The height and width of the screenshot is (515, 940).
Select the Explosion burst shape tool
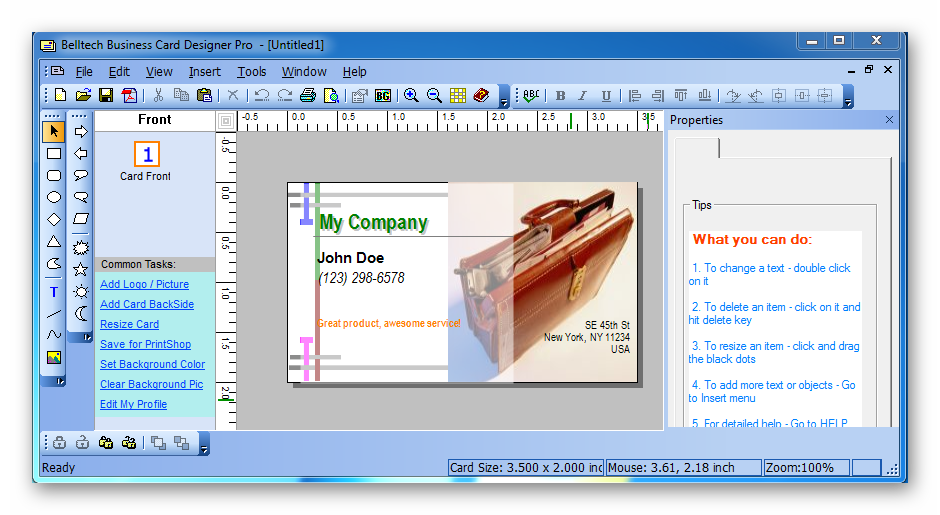point(80,247)
